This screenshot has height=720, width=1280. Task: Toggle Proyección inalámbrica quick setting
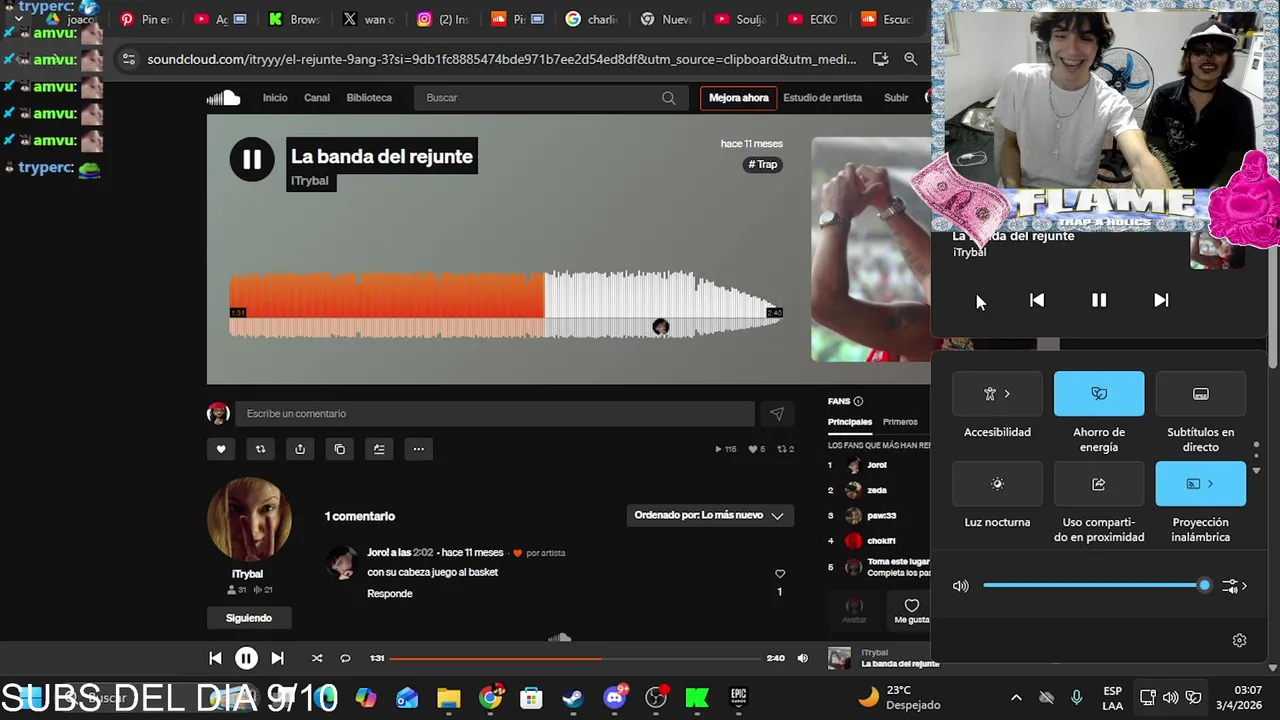(x=1201, y=484)
